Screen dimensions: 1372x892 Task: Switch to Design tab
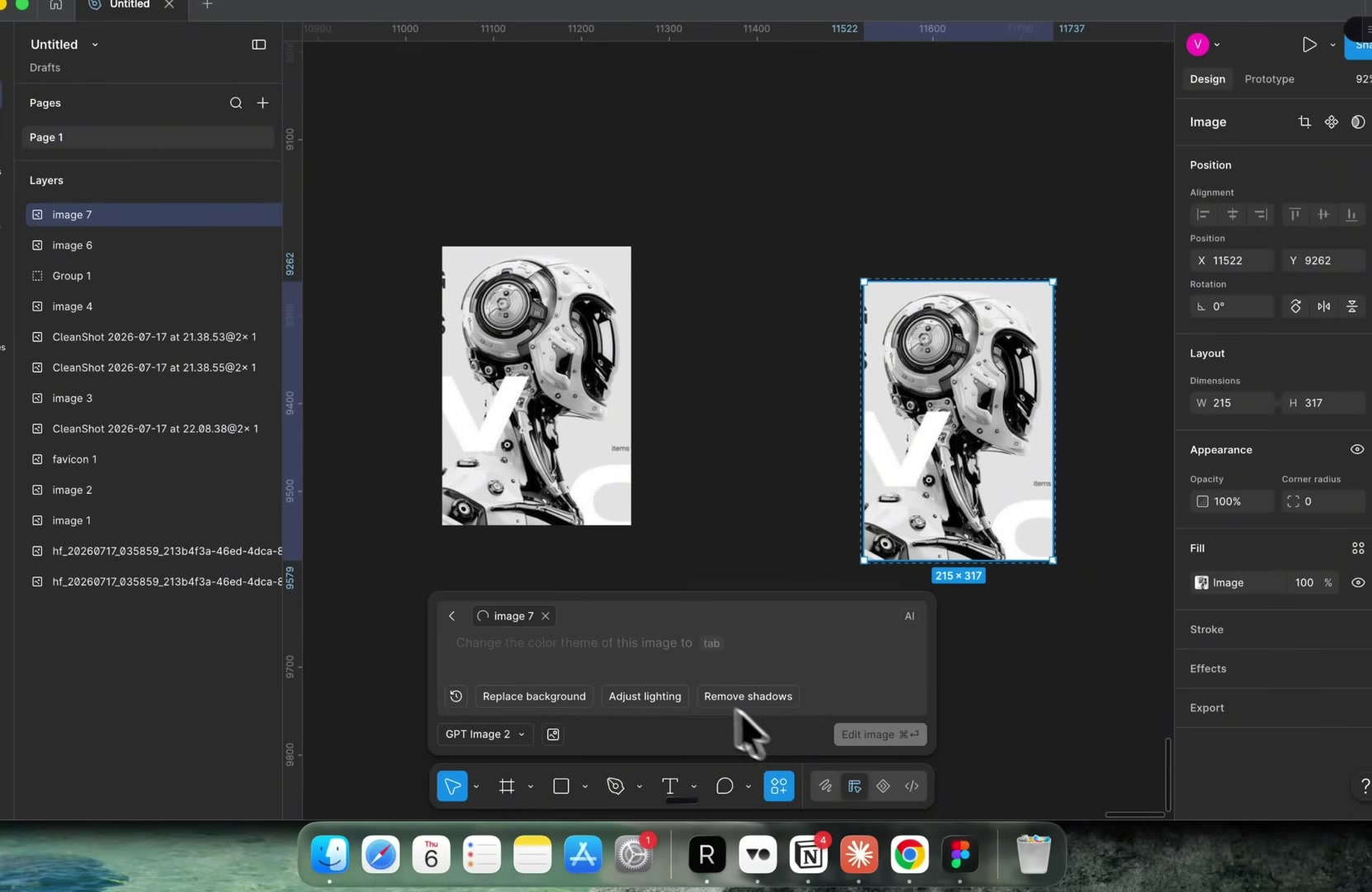coord(1207,79)
